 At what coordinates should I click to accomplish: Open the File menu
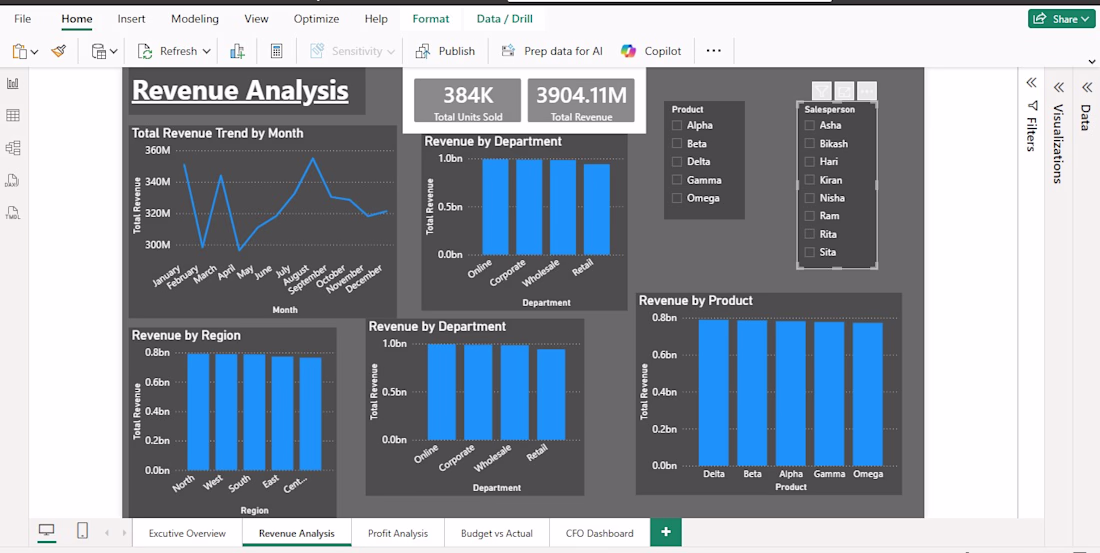22,19
